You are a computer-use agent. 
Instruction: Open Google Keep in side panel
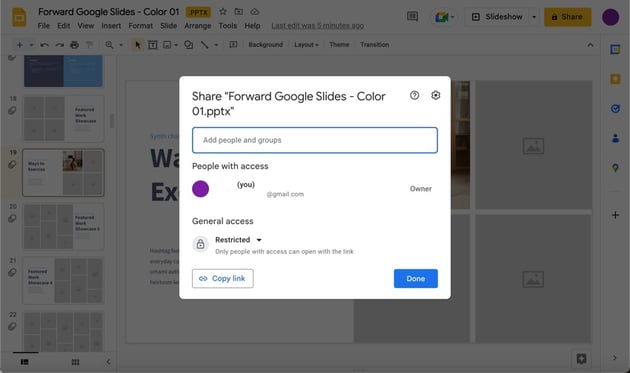coord(615,79)
